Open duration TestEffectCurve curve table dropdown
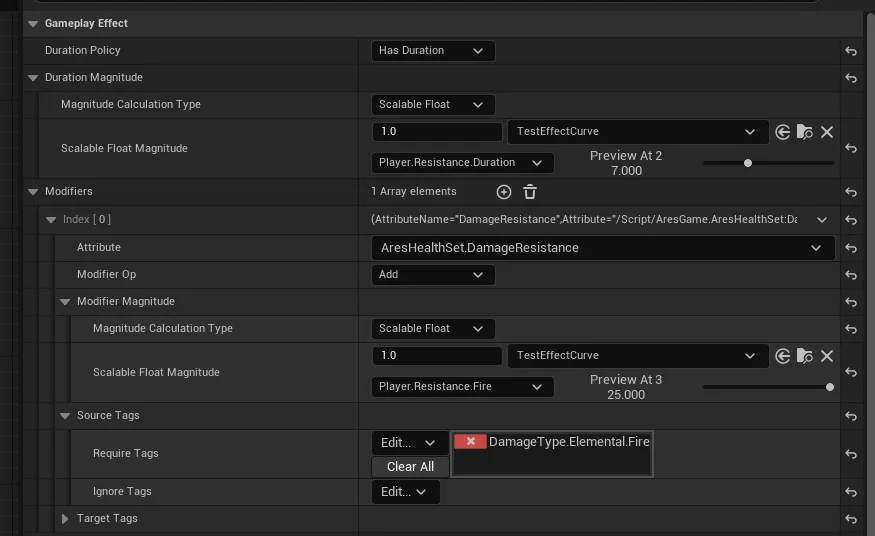875x536 pixels. point(638,132)
